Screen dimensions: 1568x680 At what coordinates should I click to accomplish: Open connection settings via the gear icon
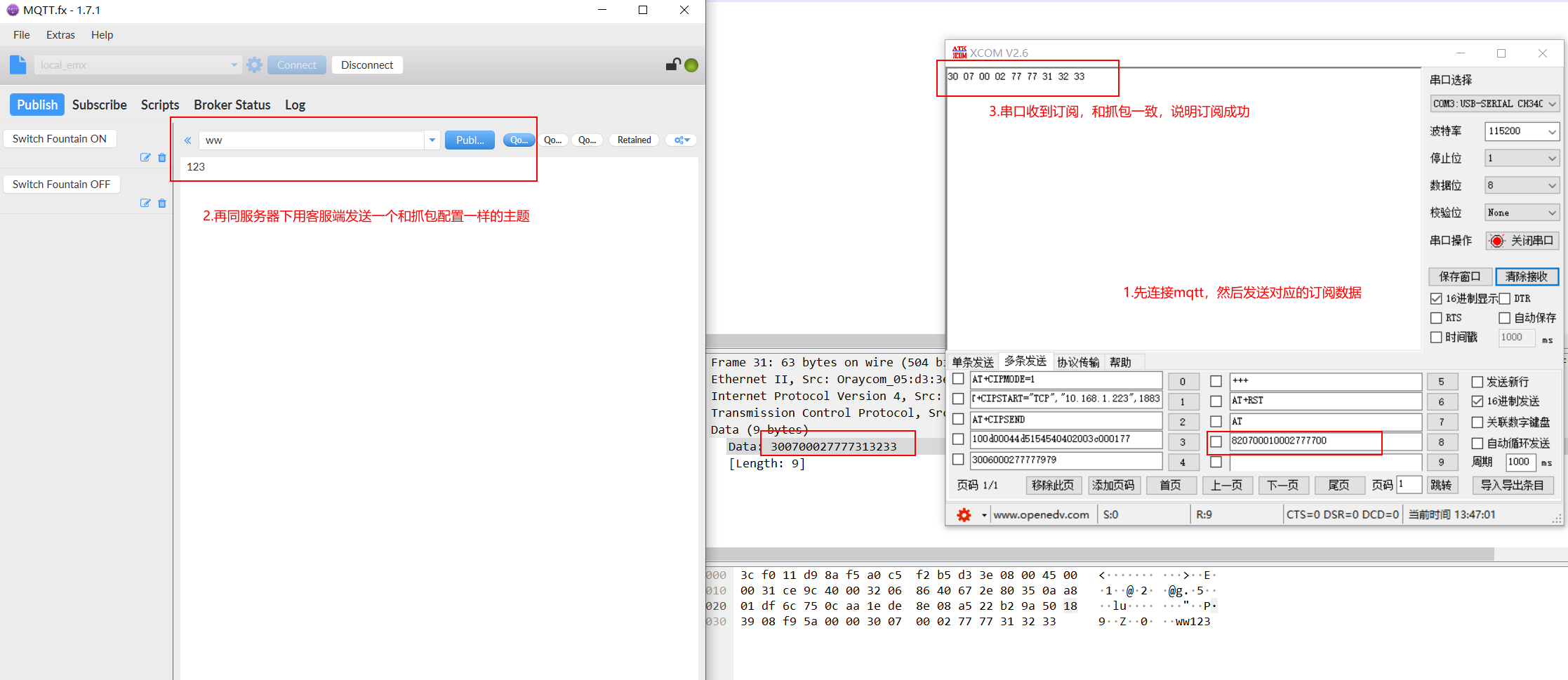[254, 64]
